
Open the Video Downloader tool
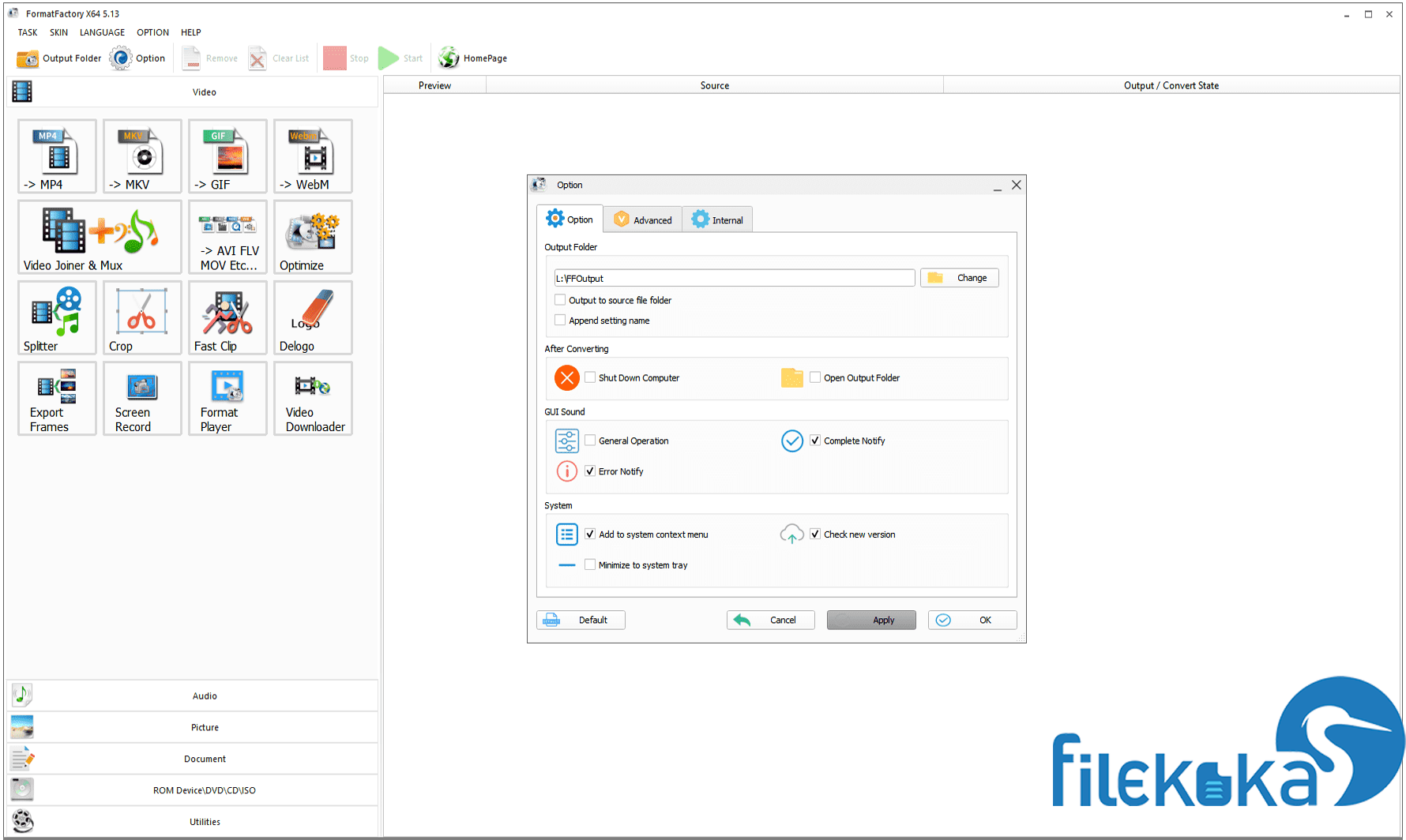[x=313, y=399]
